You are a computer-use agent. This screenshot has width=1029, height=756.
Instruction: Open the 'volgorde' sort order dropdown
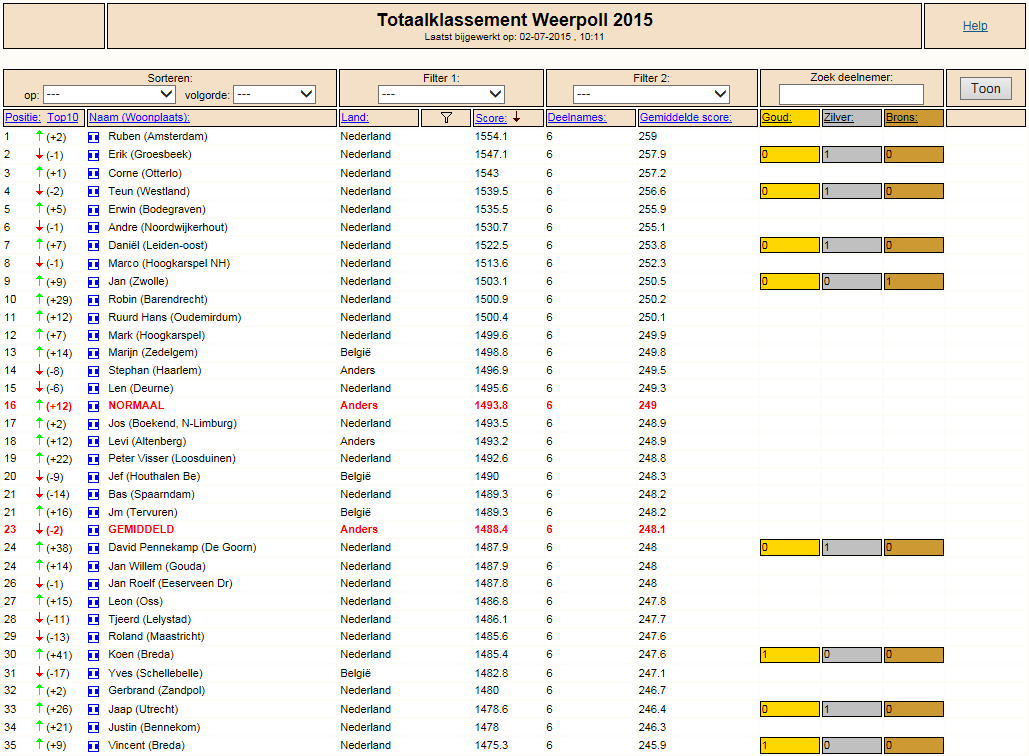click(274, 94)
